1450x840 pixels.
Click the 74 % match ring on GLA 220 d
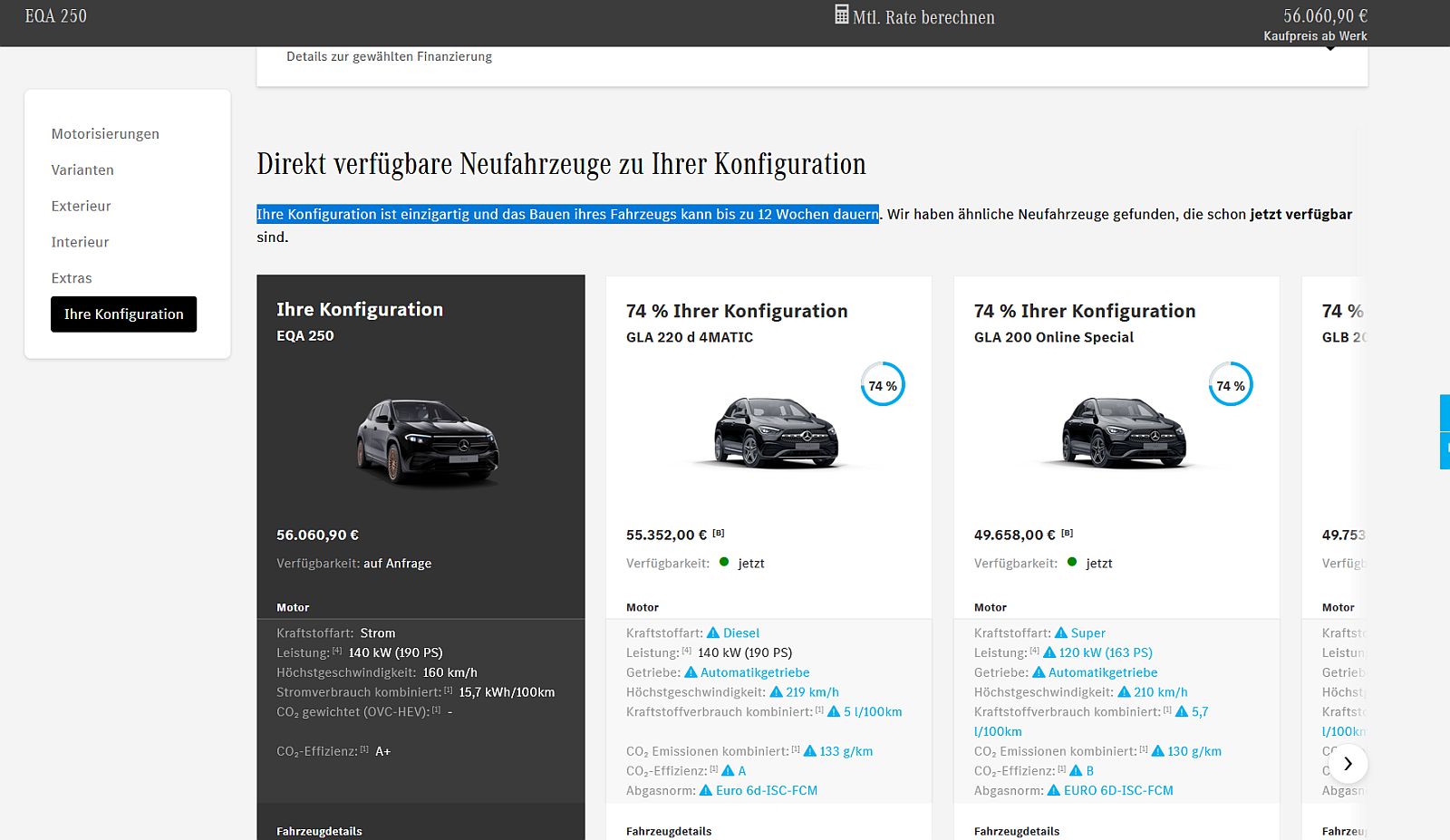pyautogui.click(x=883, y=384)
